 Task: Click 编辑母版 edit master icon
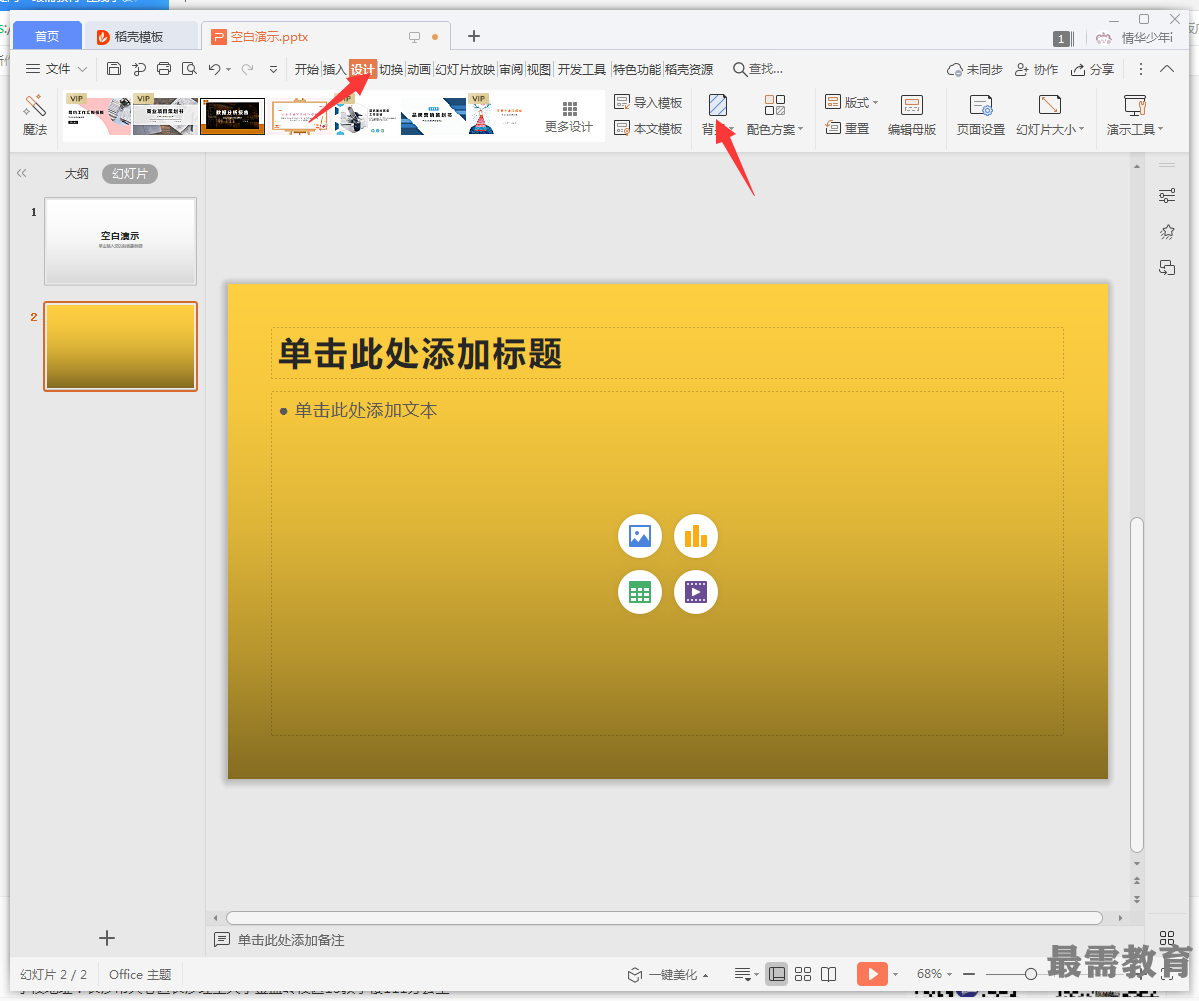click(911, 115)
